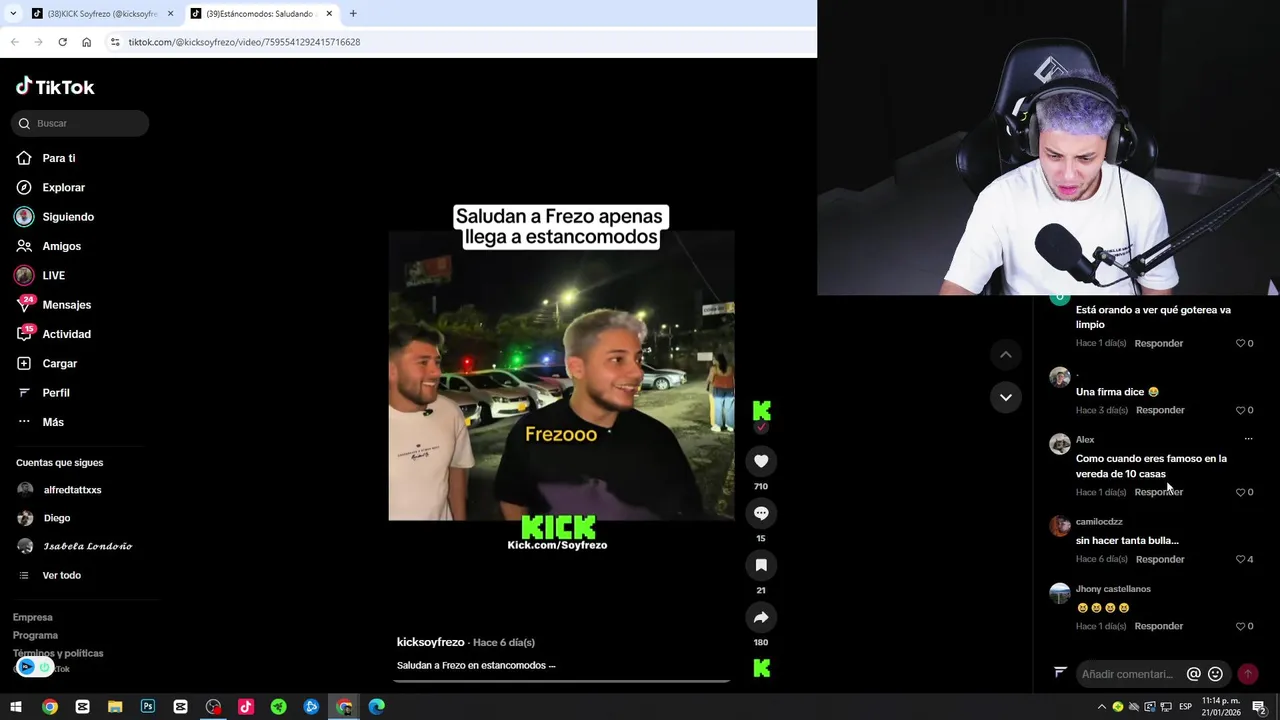Reply to the 'goterea va limpio' comment
The height and width of the screenshot is (720, 1280).
(1158, 343)
